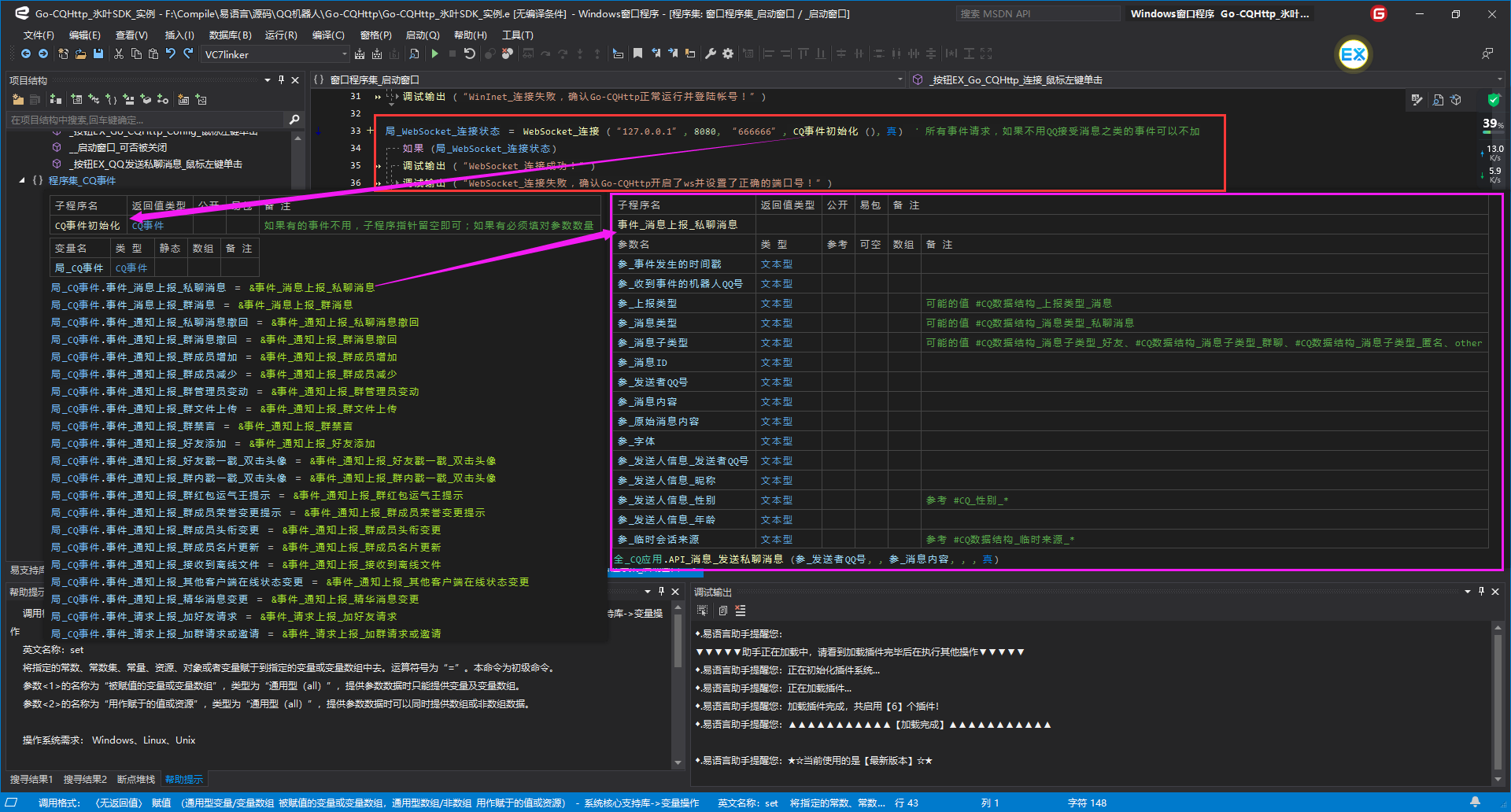Open the 工具(T) menu

[x=517, y=35]
